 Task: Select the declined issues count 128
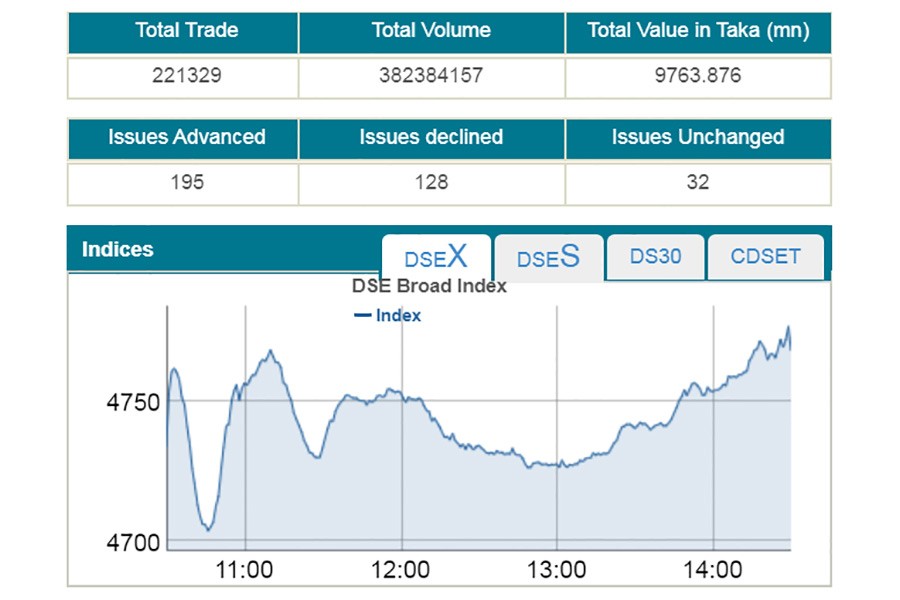431,183
